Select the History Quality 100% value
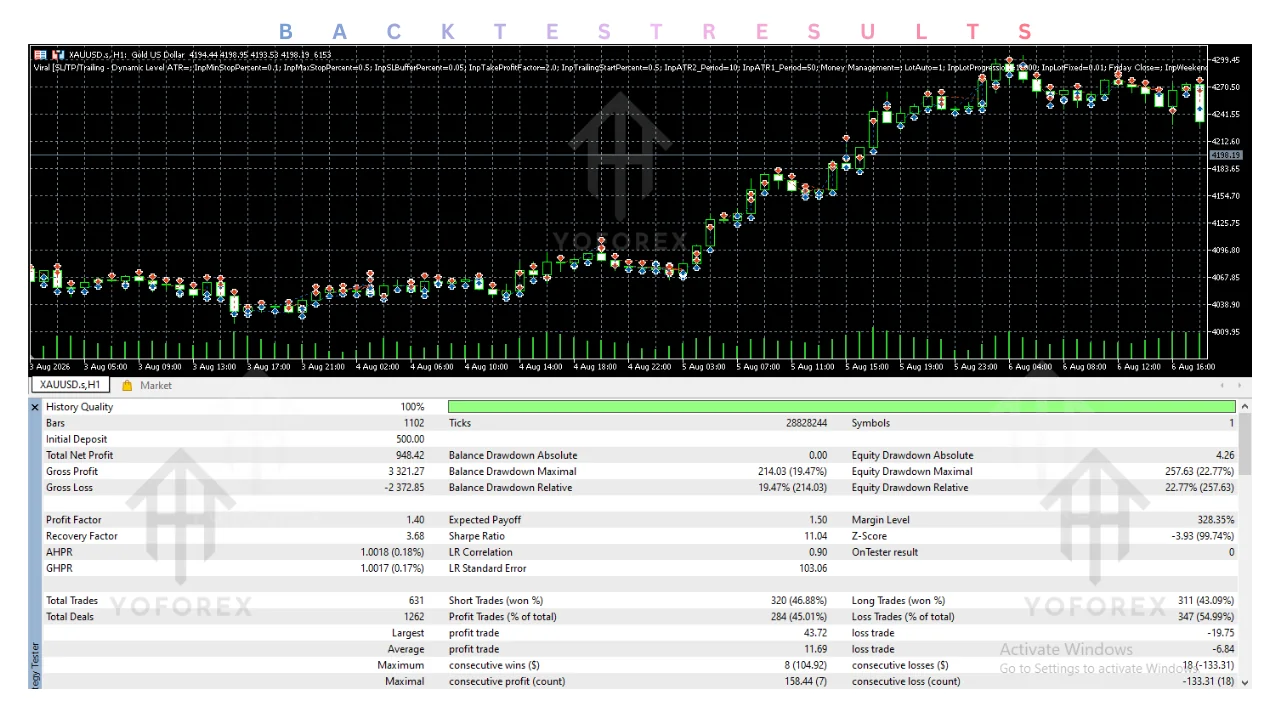 coord(412,407)
